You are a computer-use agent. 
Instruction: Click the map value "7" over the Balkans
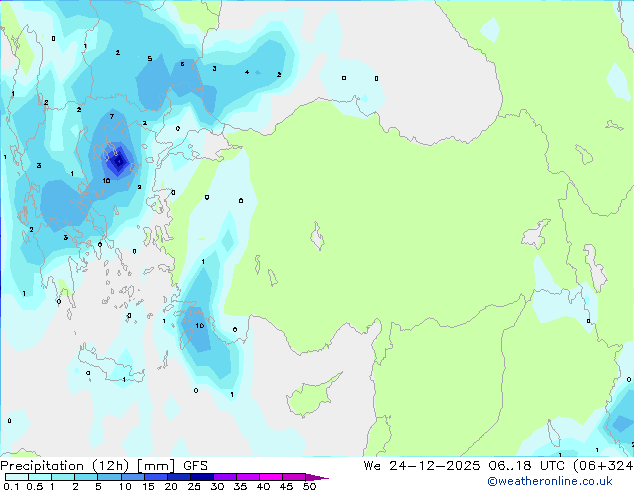tap(112, 116)
